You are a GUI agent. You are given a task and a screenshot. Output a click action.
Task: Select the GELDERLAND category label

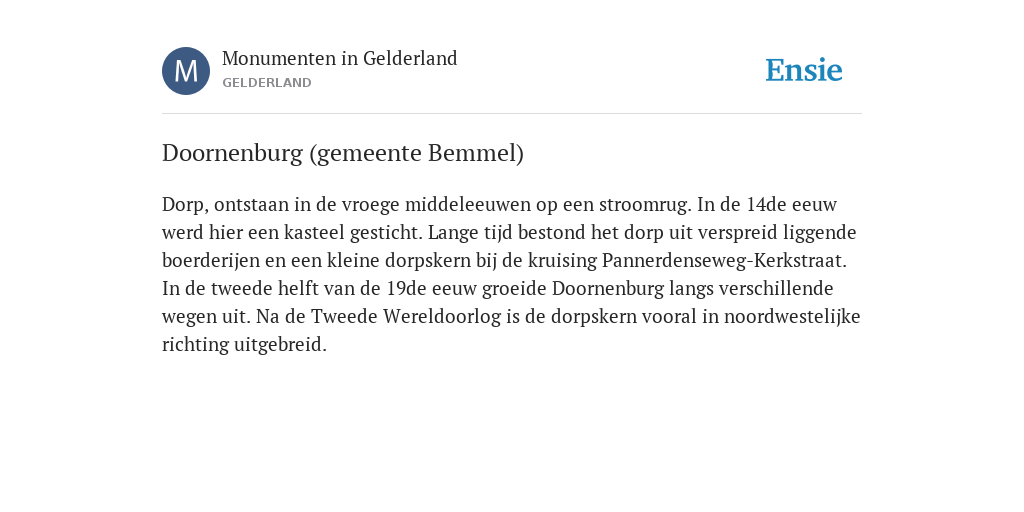tap(267, 83)
